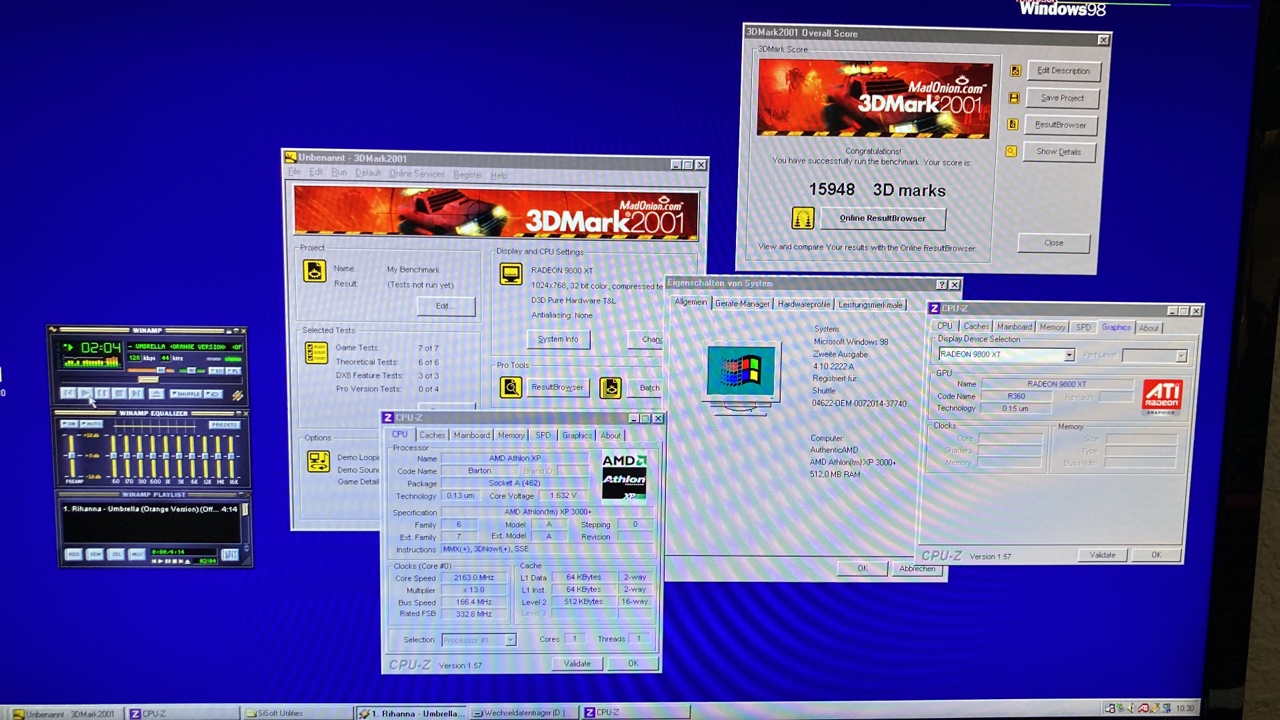Click Project icon in 3DMark2001

tap(315, 271)
